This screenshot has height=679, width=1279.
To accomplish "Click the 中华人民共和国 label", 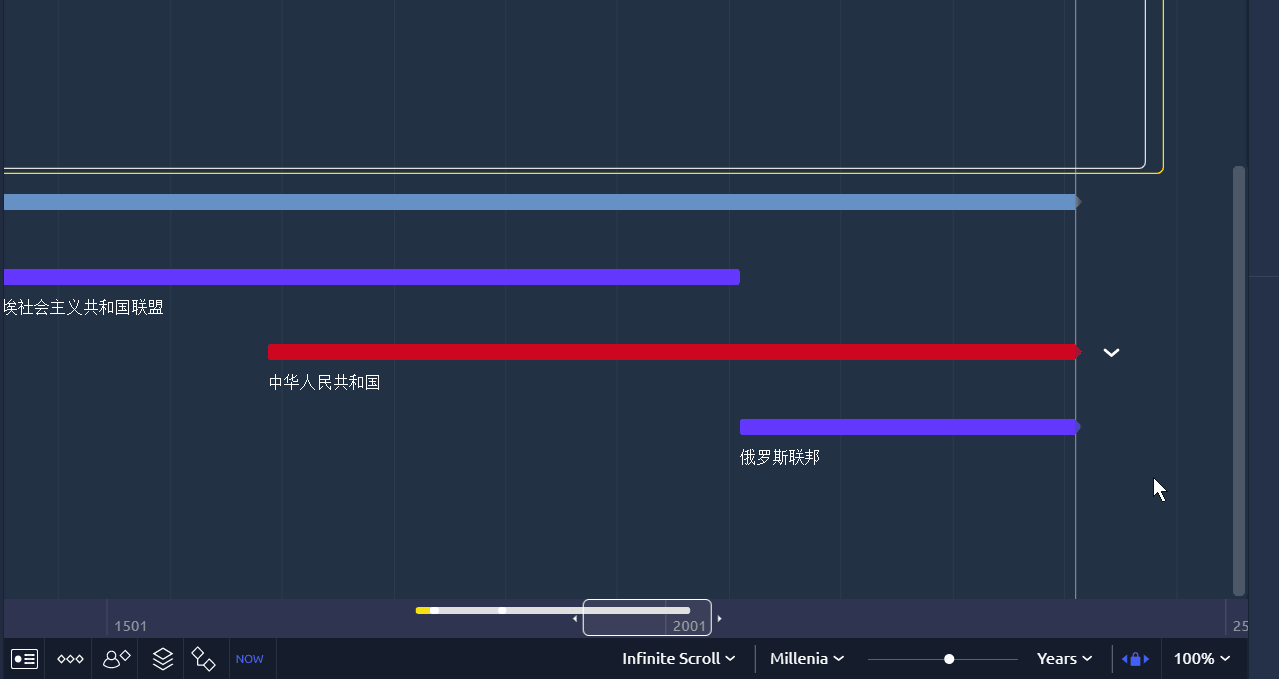I will coord(324,382).
